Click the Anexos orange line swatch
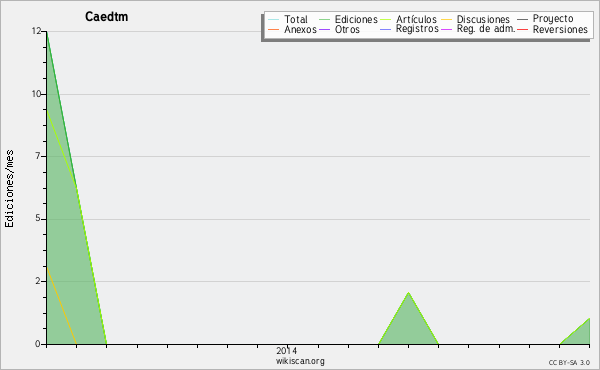 274,29
